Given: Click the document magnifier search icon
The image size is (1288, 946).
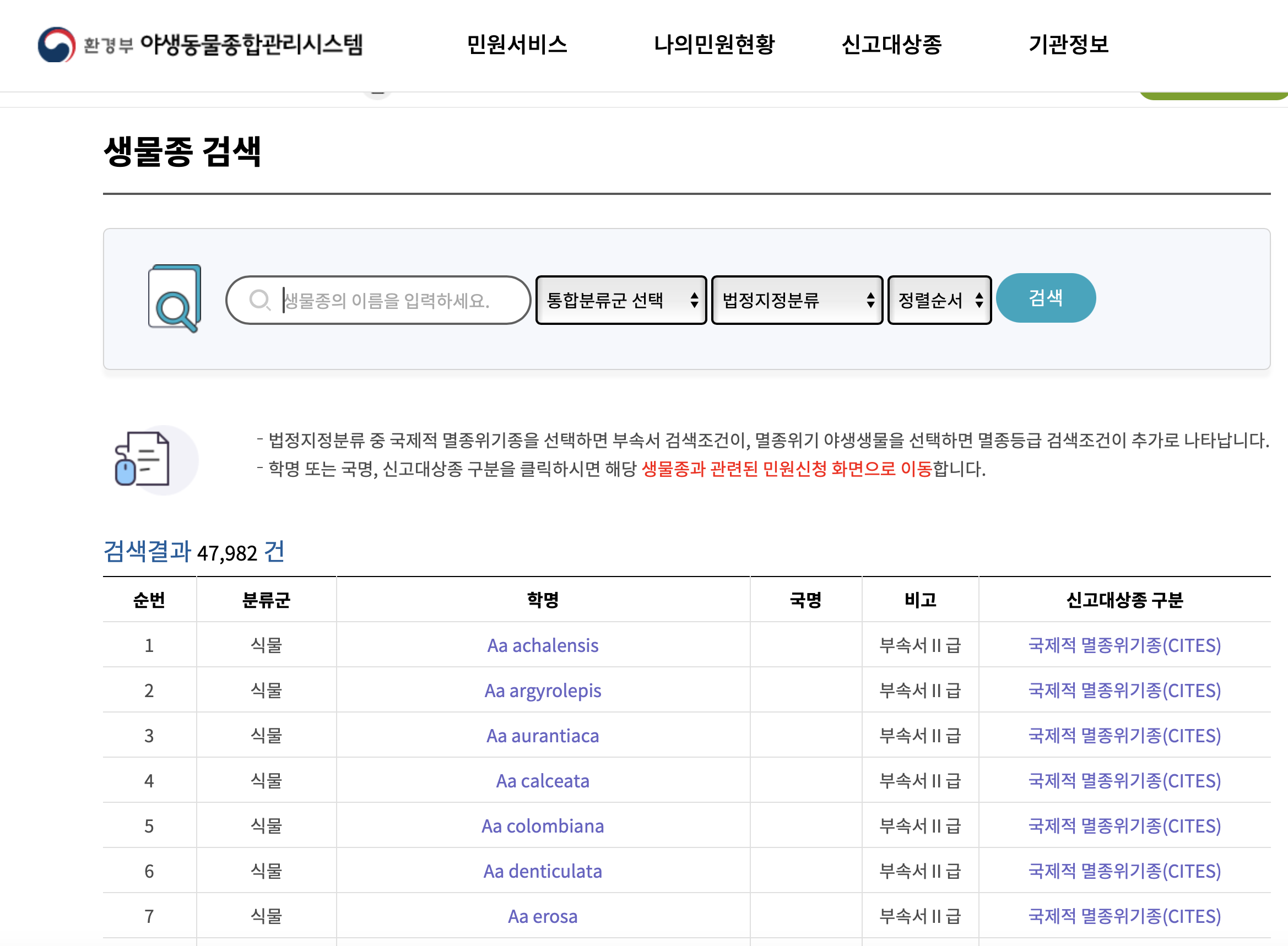Looking at the screenshot, I should click(174, 298).
